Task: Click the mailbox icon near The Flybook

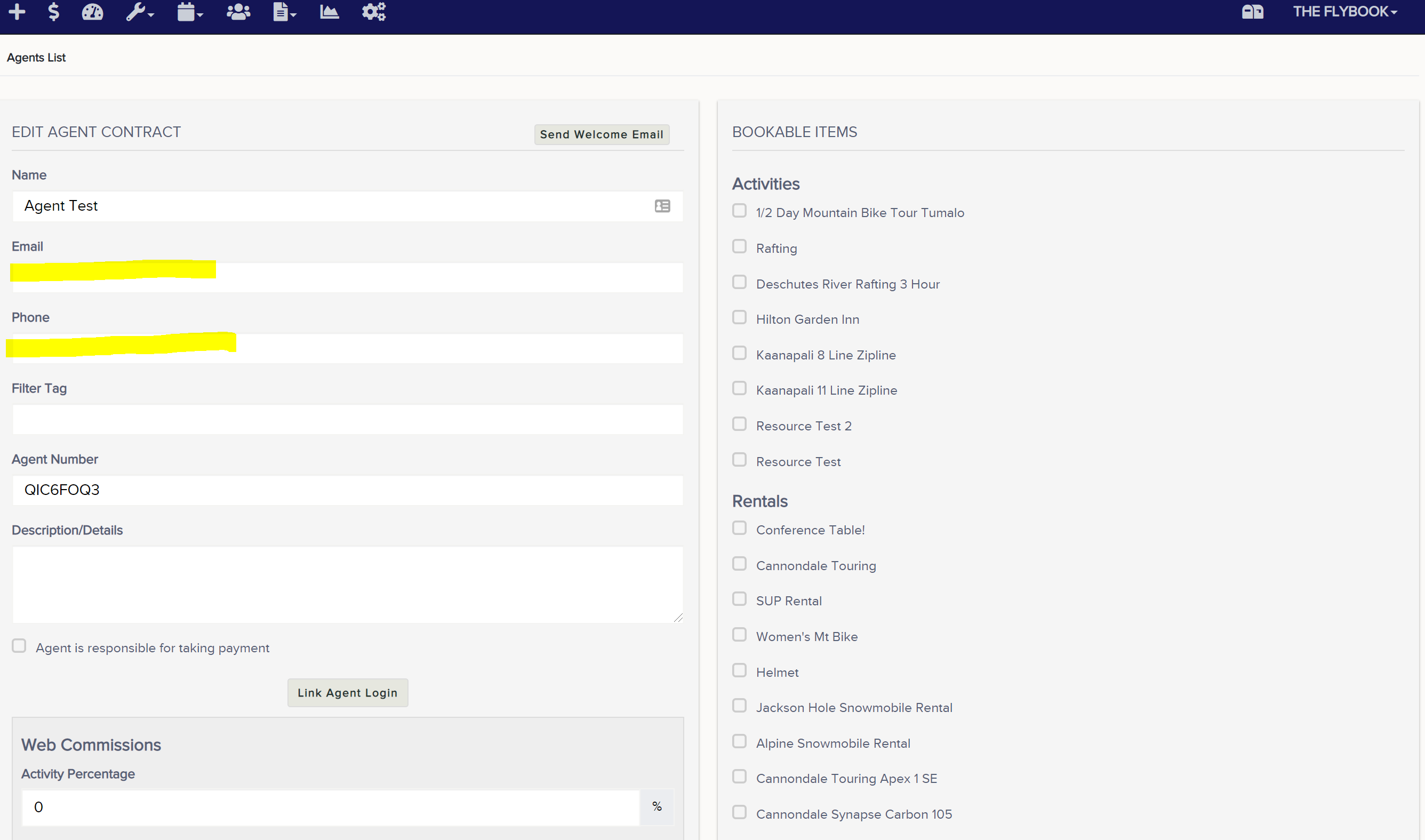Action: click(1252, 11)
